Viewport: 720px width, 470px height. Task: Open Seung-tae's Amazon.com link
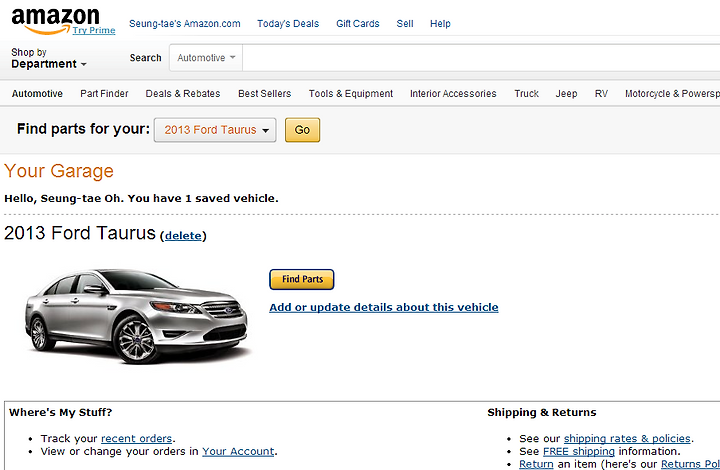[185, 23]
